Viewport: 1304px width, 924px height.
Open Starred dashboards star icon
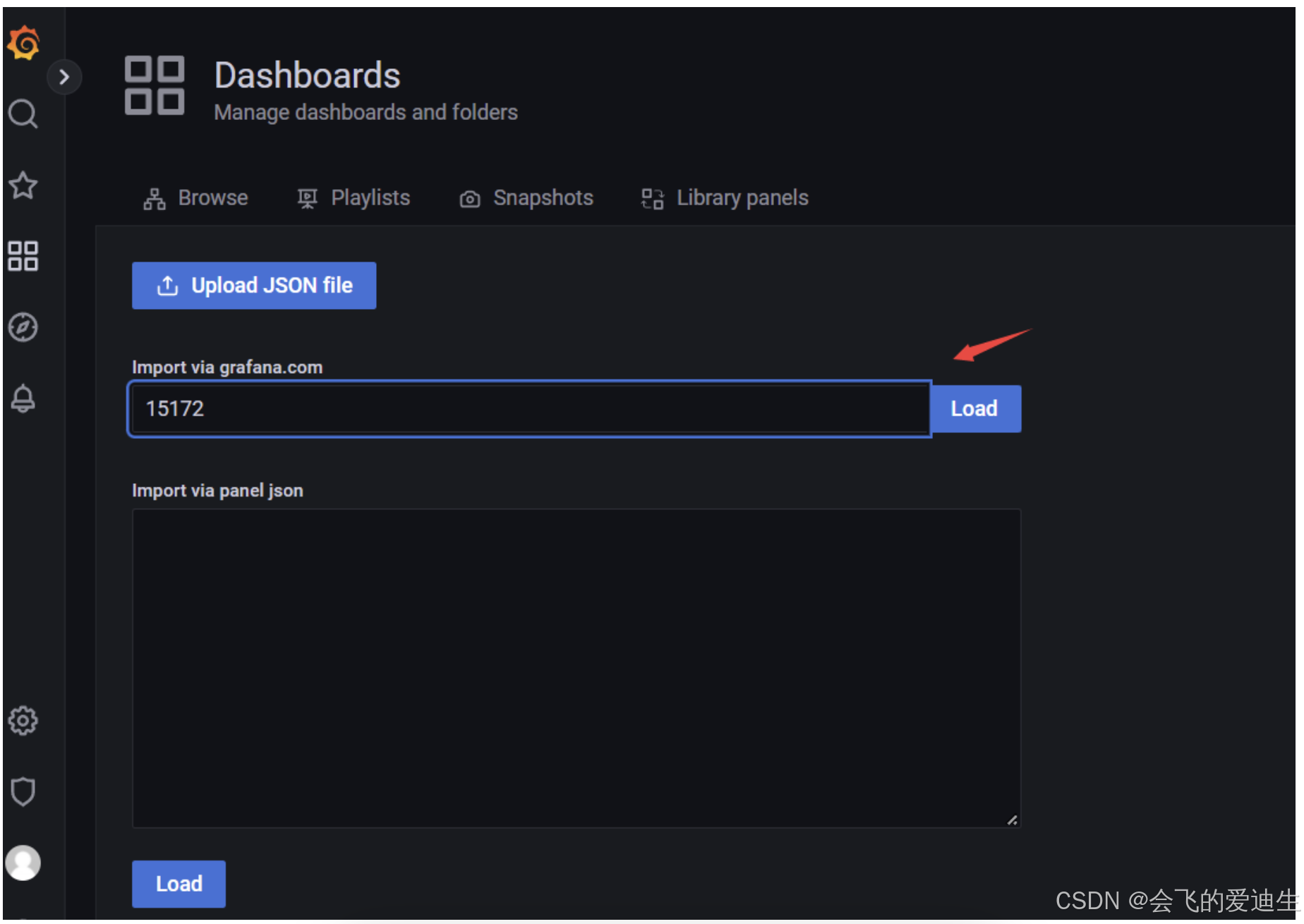point(23,185)
